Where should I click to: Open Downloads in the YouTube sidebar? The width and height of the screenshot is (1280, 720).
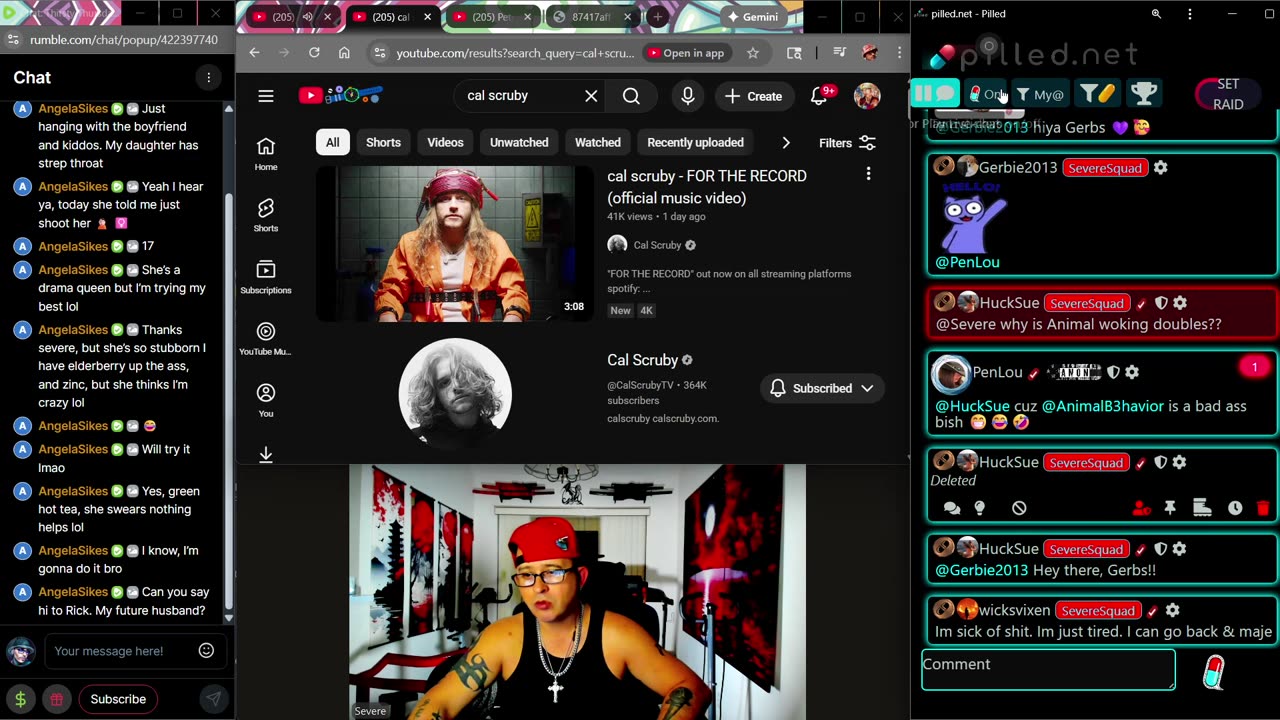click(x=266, y=455)
